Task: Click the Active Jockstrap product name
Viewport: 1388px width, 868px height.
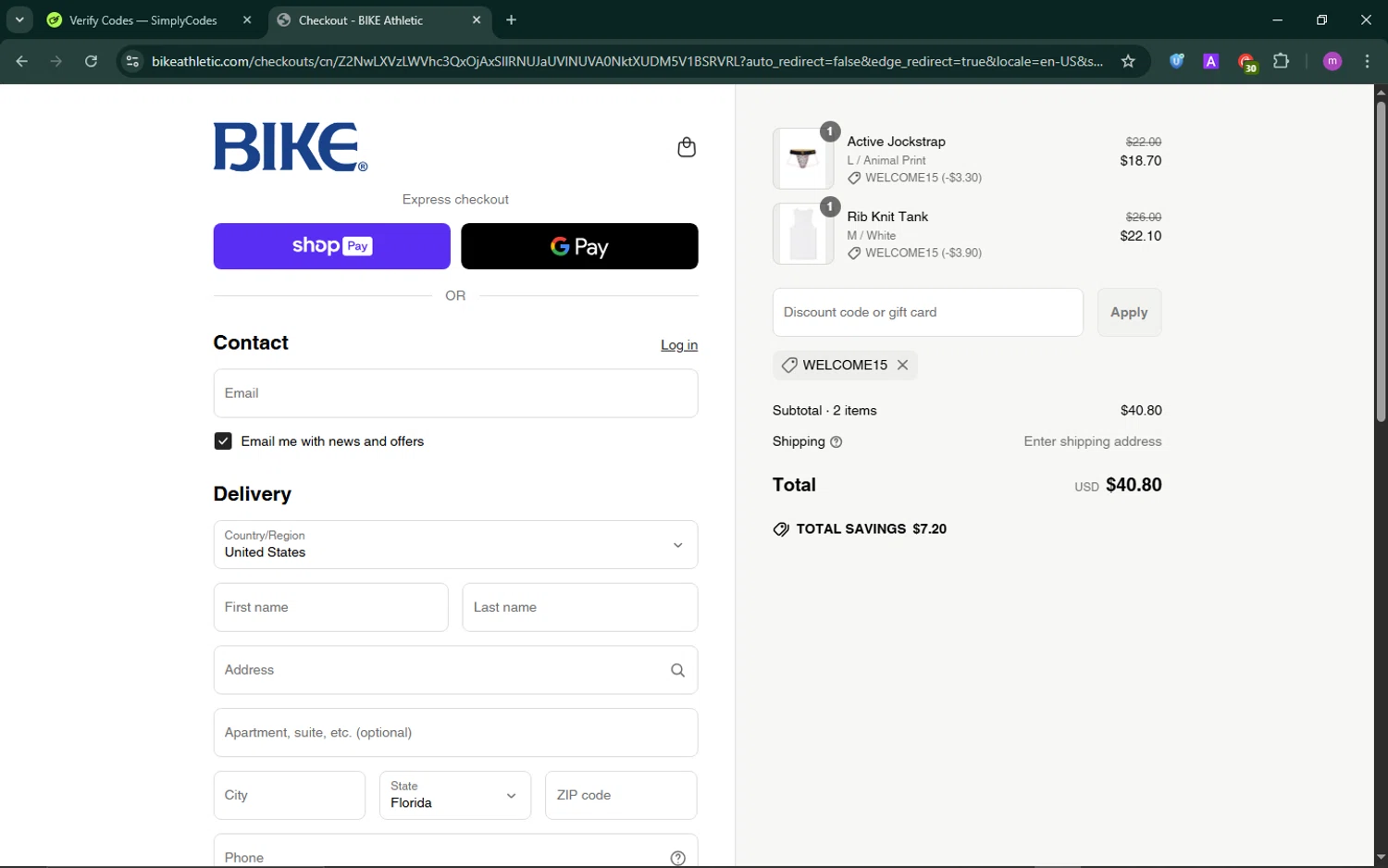Action: 896,142
